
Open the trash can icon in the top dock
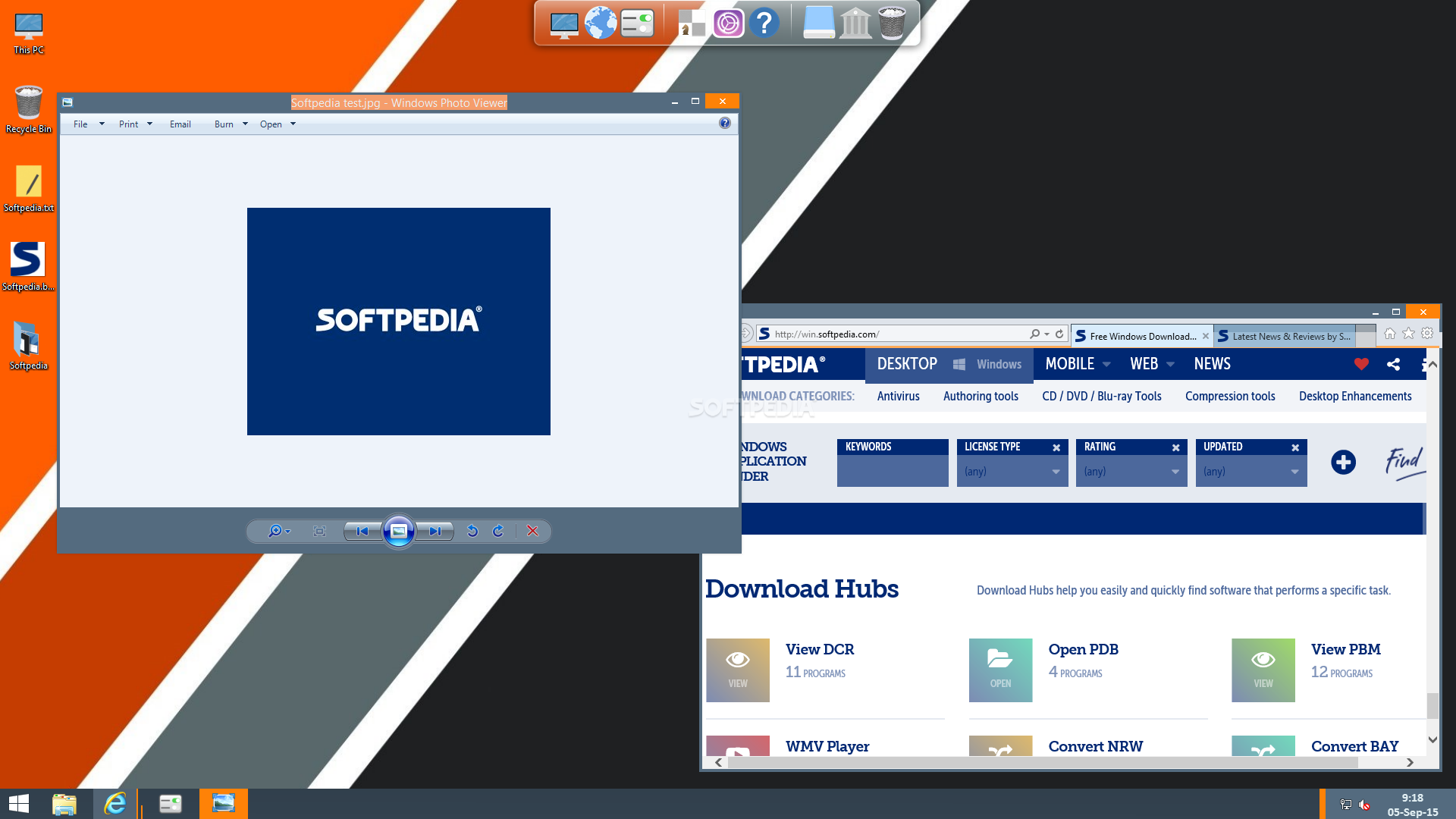tap(892, 23)
